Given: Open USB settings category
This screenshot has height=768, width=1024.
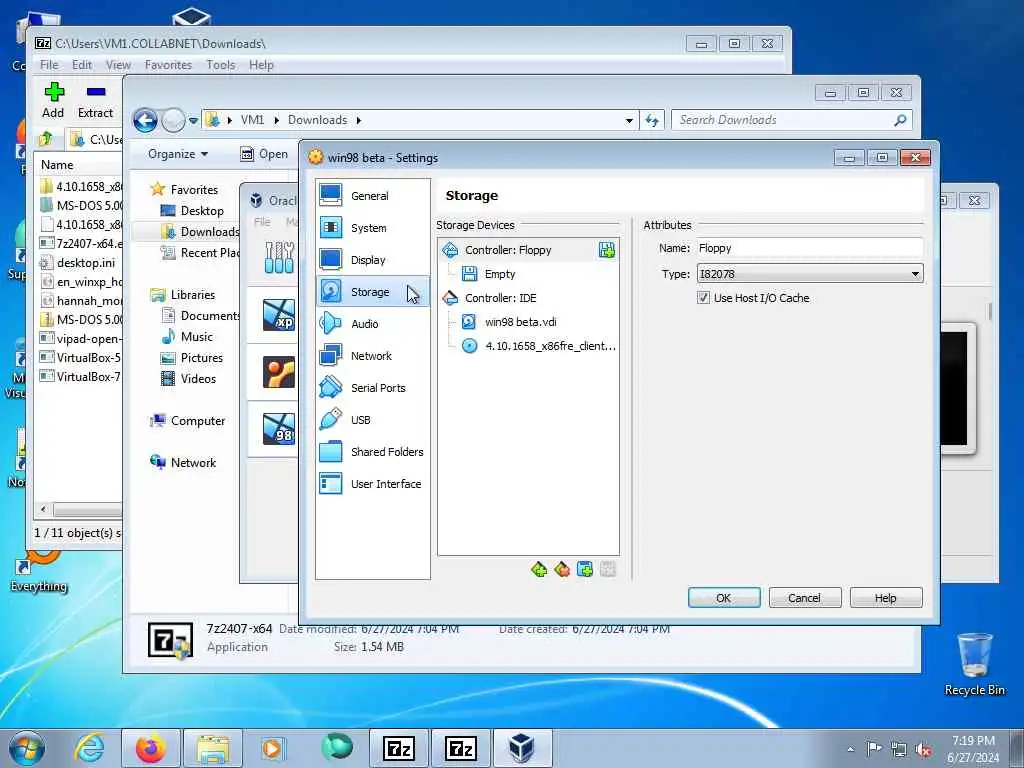Looking at the screenshot, I should tap(372, 420).
